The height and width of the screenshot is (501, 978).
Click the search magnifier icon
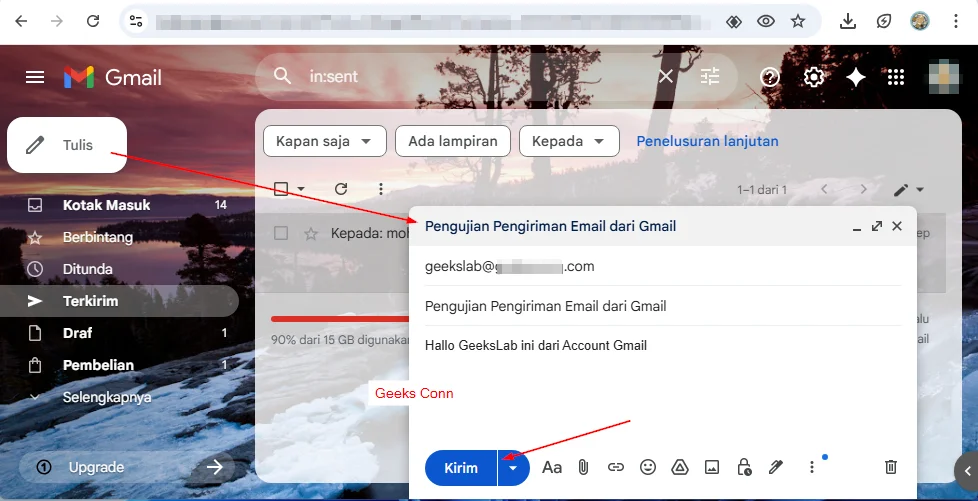click(x=283, y=76)
